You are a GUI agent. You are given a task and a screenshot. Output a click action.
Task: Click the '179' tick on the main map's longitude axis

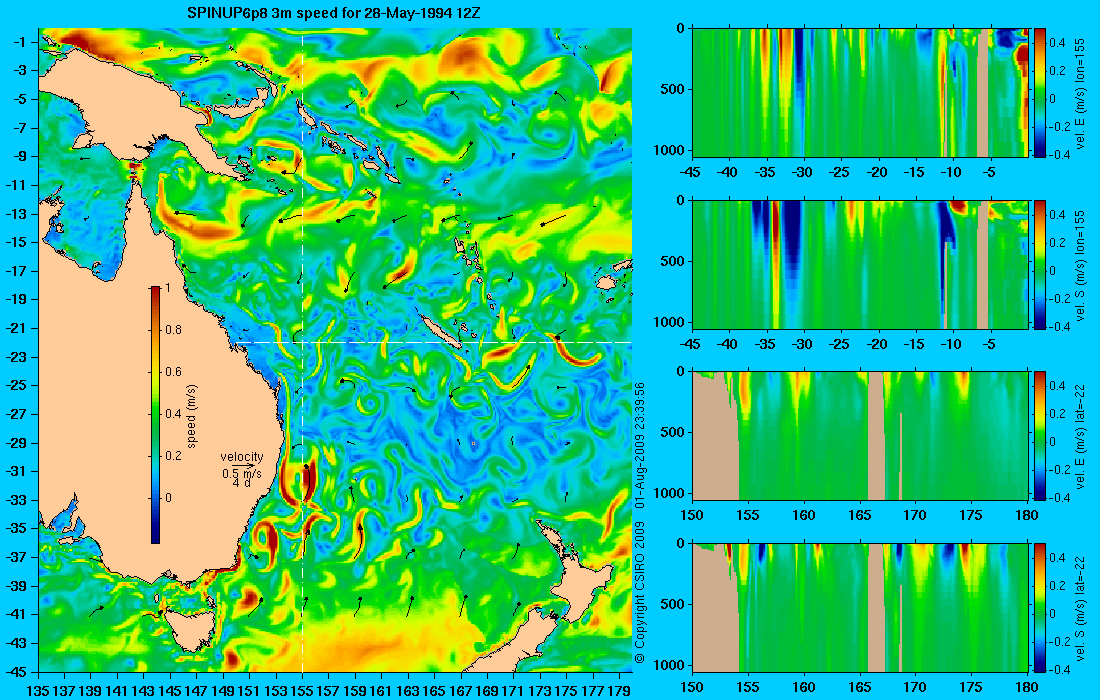(619, 690)
